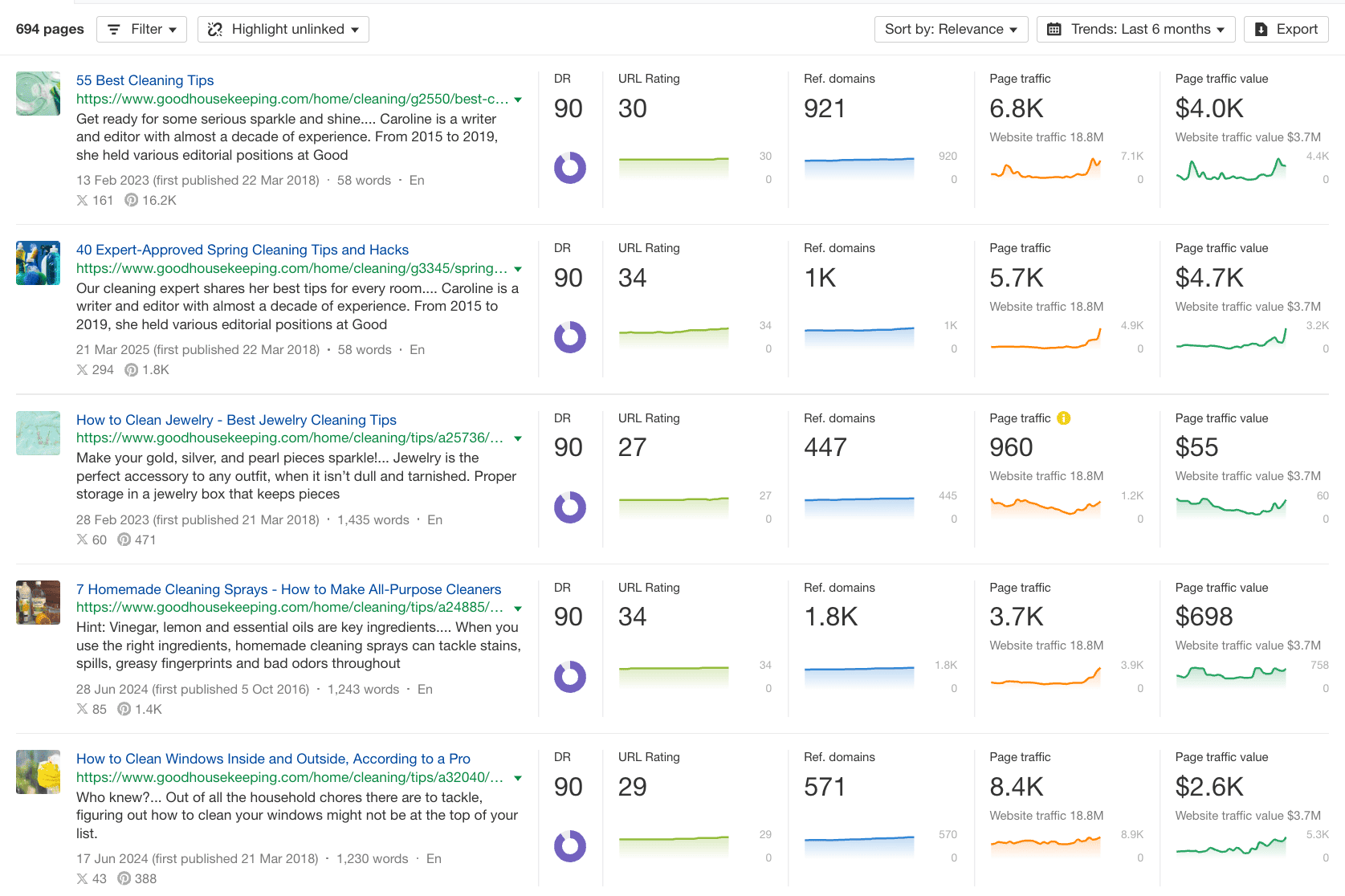Open the Homemade Cleaning Sprays URL link
The height and width of the screenshot is (896, 1345).
pos(290,608)
